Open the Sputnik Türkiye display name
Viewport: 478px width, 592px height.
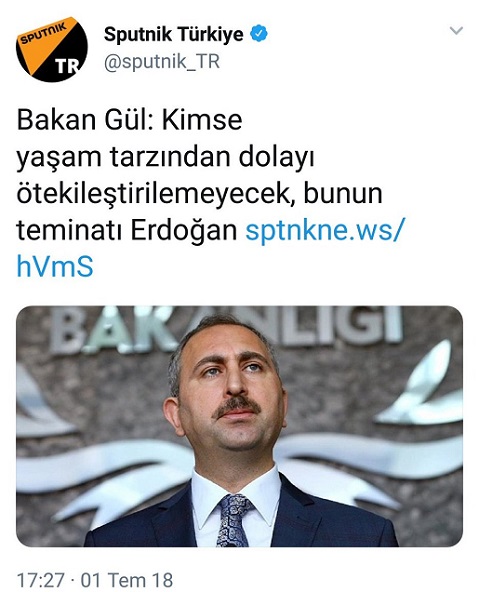coord(174,34)
